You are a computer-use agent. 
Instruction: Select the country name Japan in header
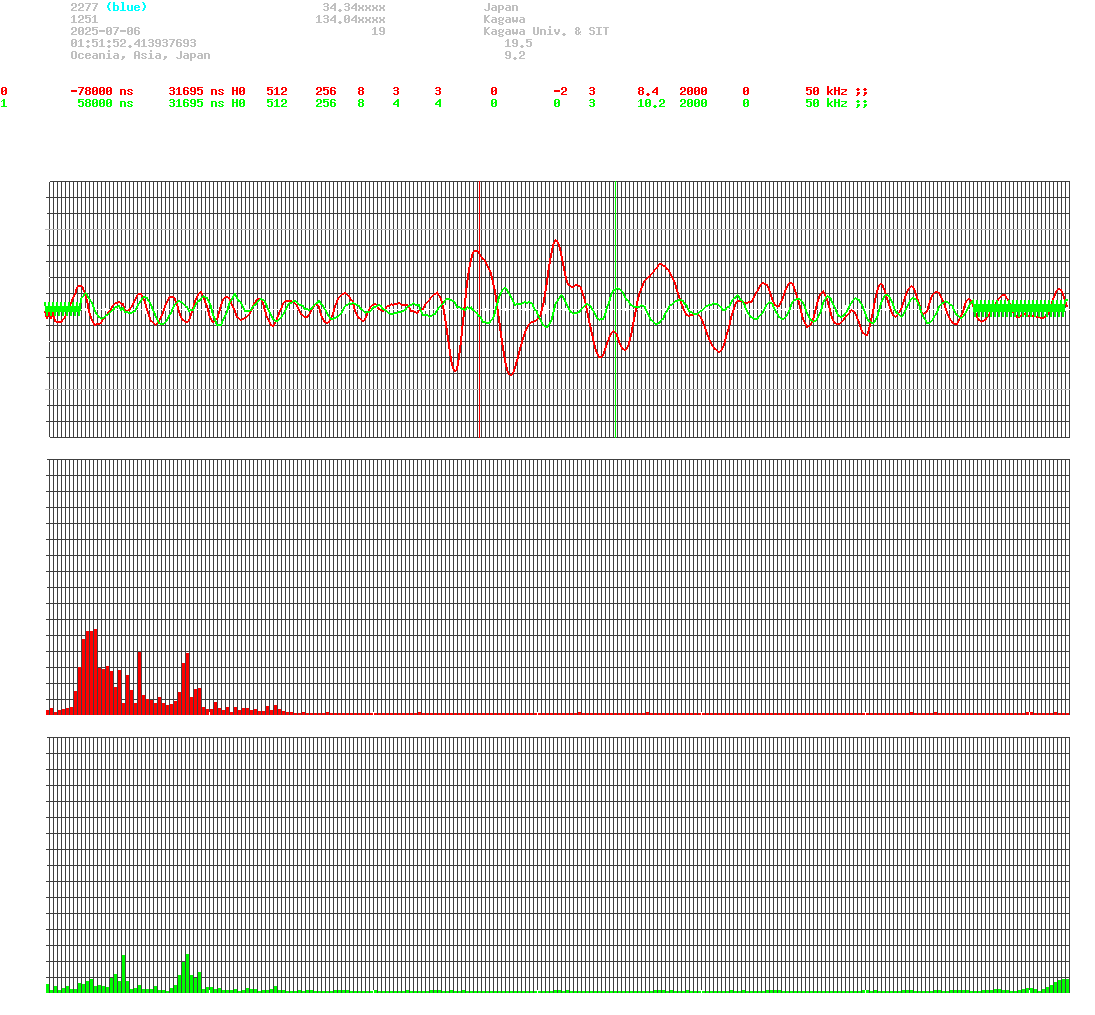pos(501,7)
